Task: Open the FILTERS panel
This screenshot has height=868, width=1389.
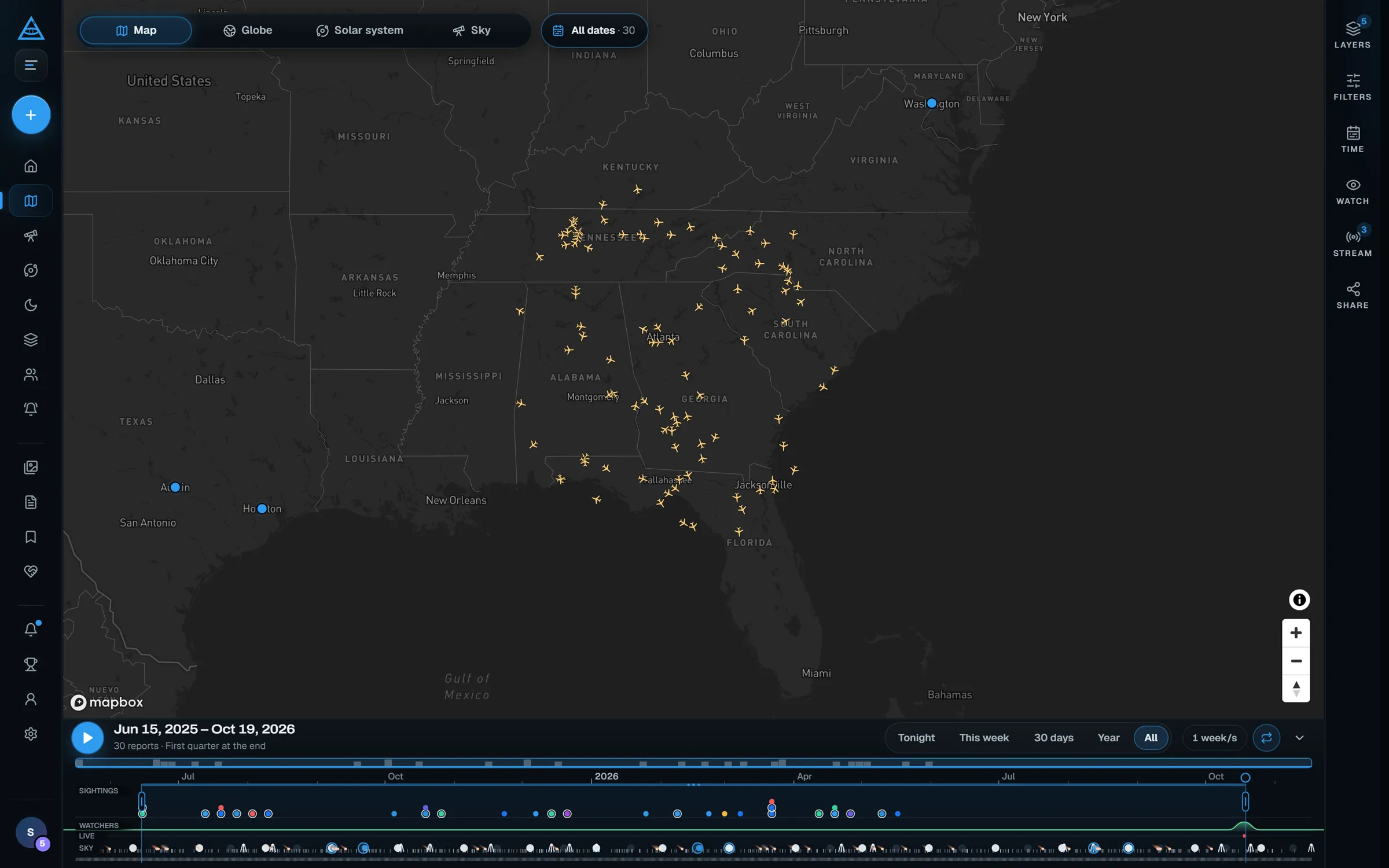Action: coord(1353,87)
